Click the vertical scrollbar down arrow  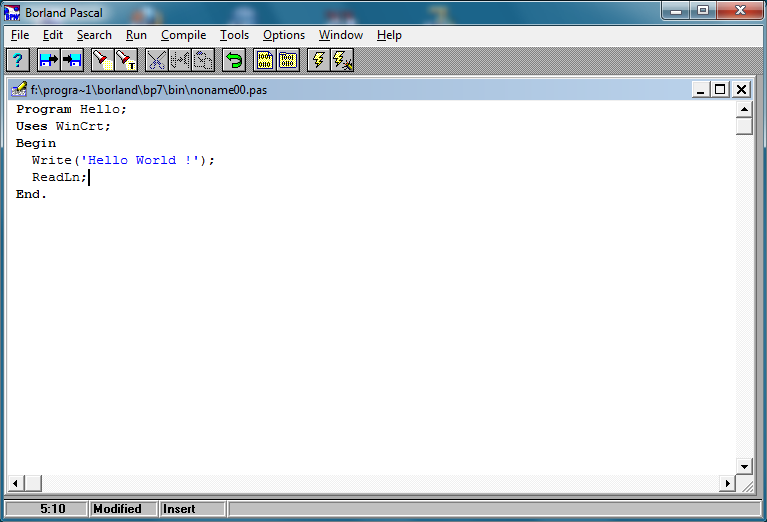[x=744, y=466]
